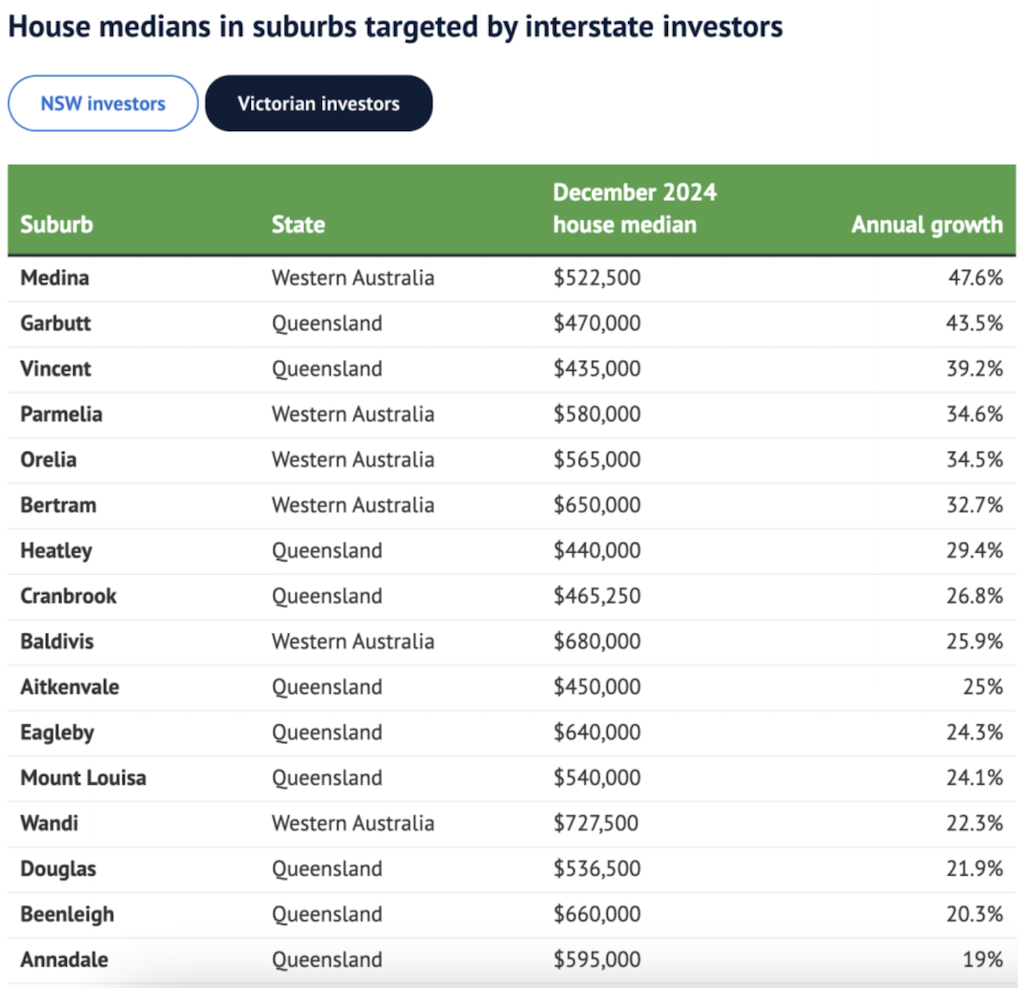Viewport: 1018px width, 988px height.
Task: Click the 32.7% annual growth value
Action: (975, 505)
